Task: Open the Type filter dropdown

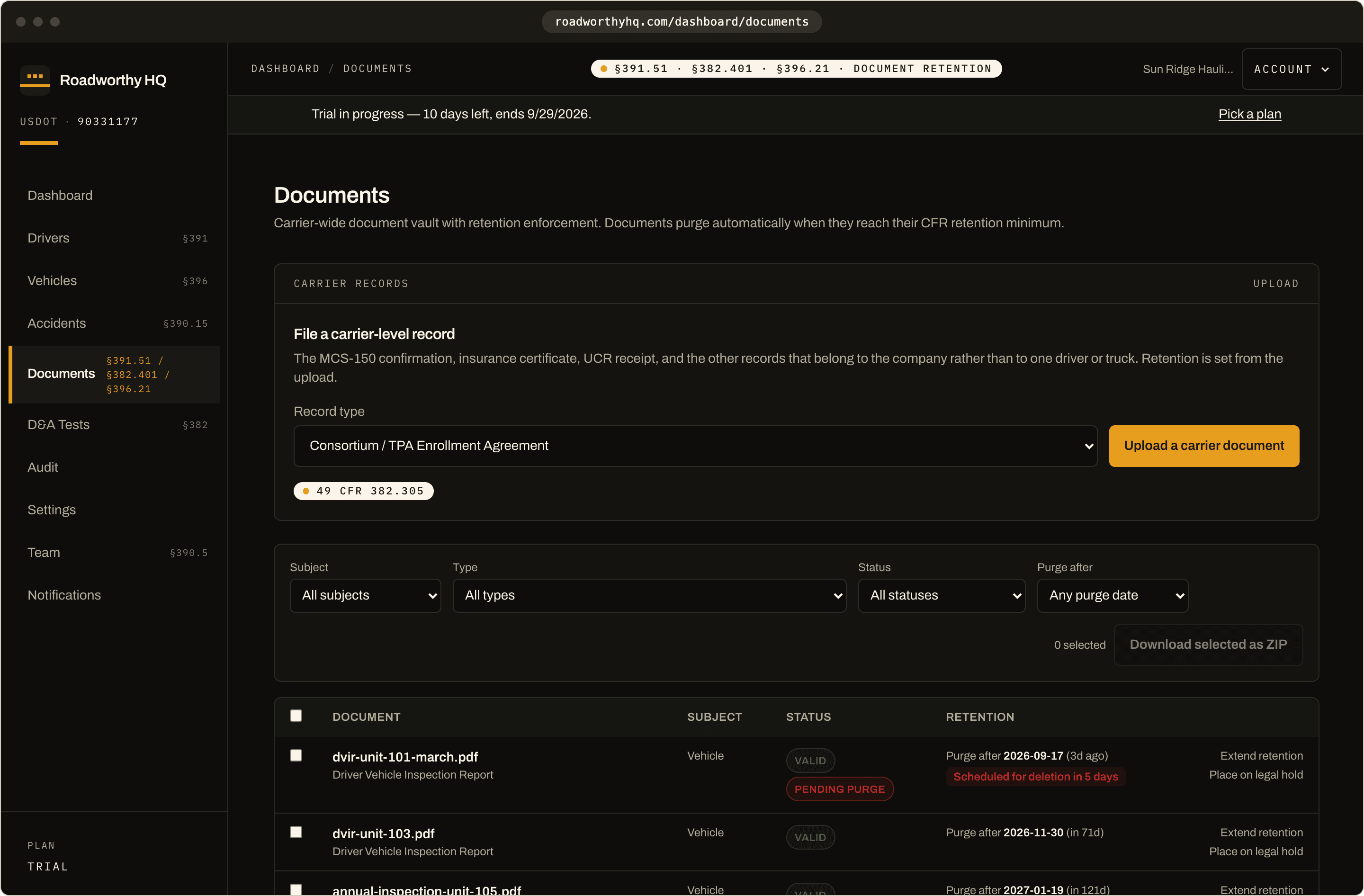Action: [x=649, y=596]
